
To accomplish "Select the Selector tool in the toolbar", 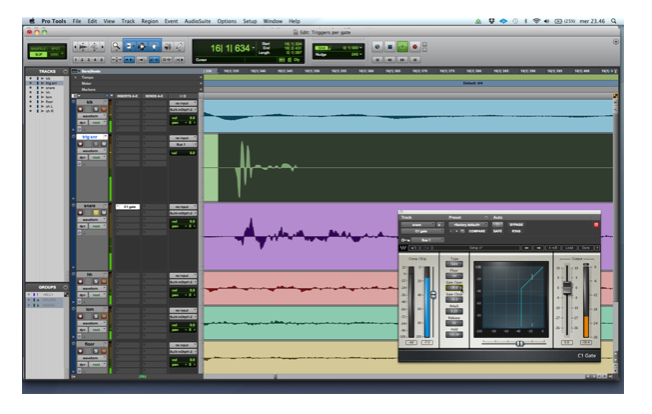I will point(142,47).
